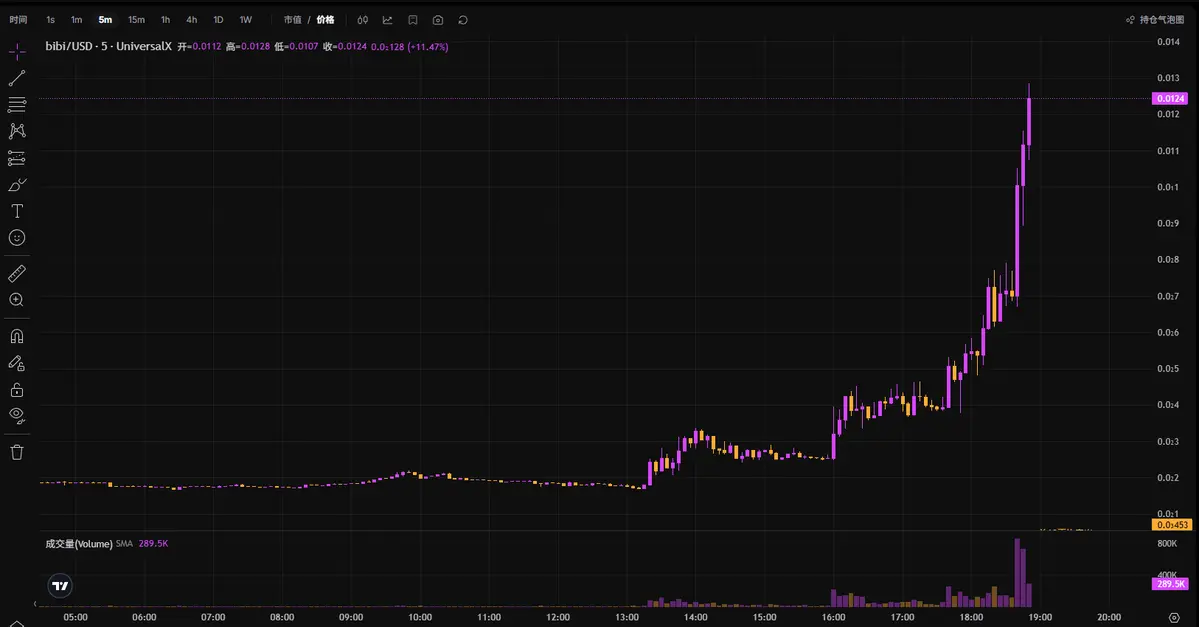
Task: Select the brush drawing tool
Action: tap(17, 184)
